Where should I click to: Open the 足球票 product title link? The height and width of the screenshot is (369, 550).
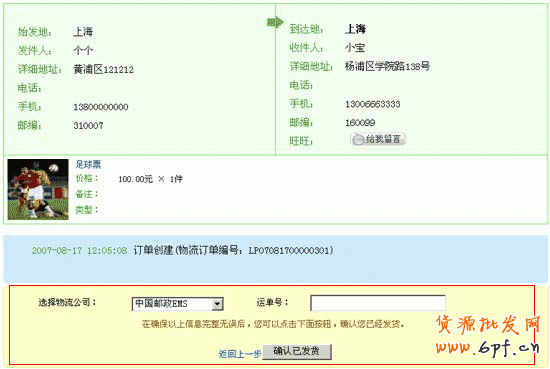(x=88, y=164)
